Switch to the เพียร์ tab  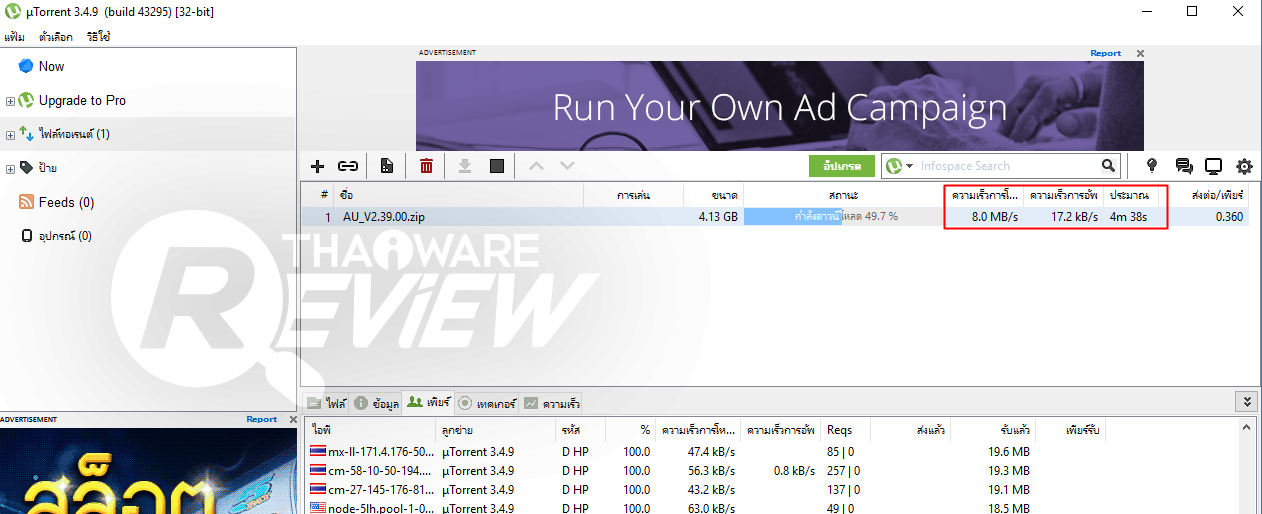coord(428,404)
